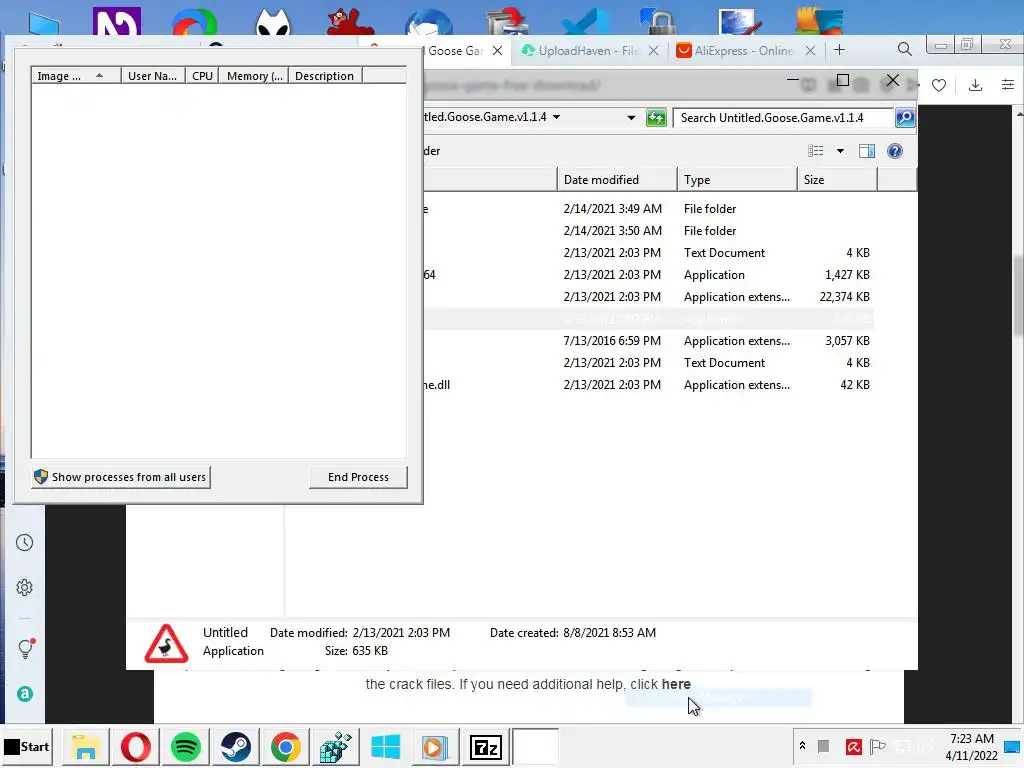The height and width of the screenshot is (768, 1024).
Task: Open Opera downloads arrow icon
Action: tap(975, 85)
